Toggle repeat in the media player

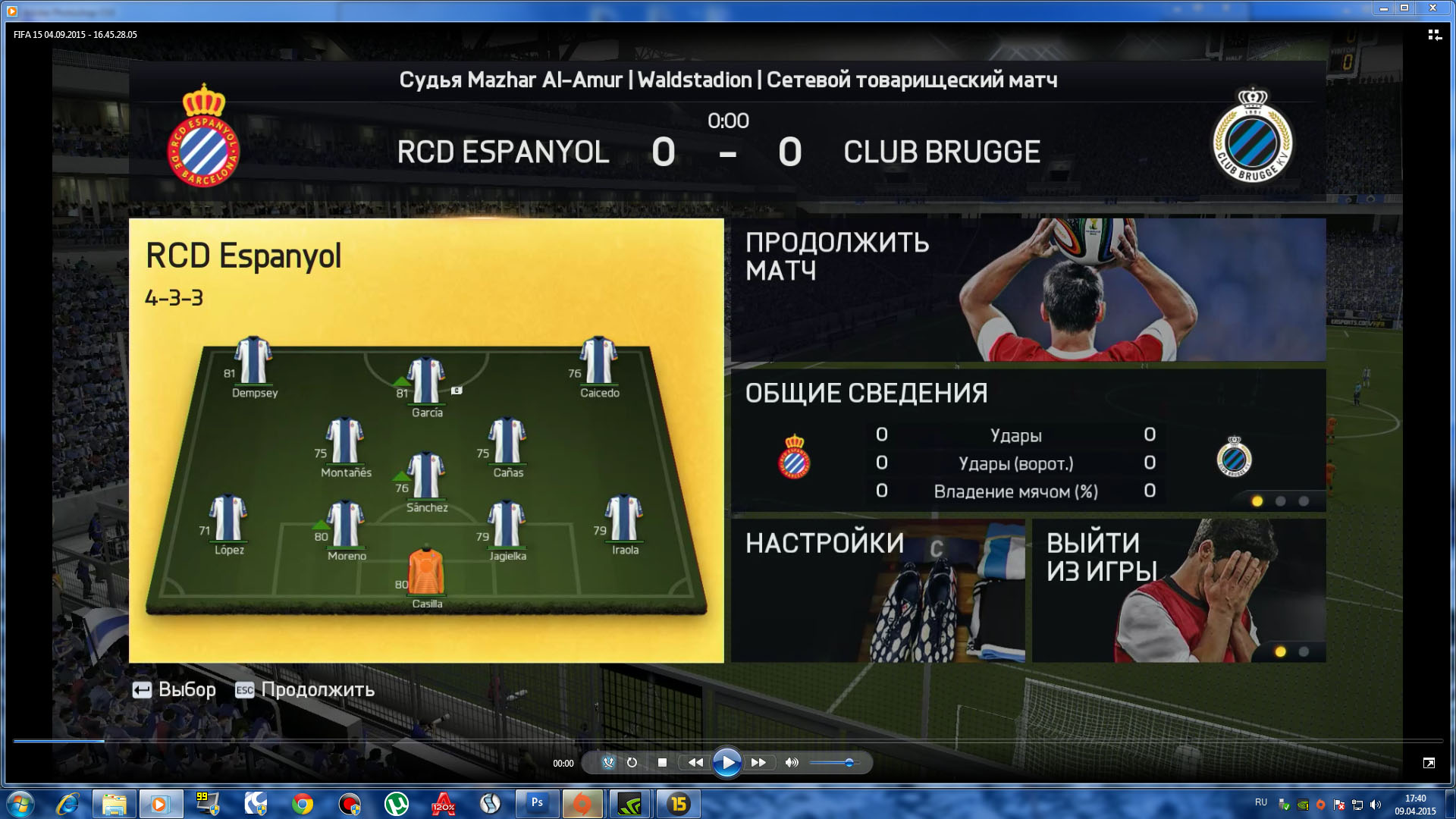pos(632,763)
